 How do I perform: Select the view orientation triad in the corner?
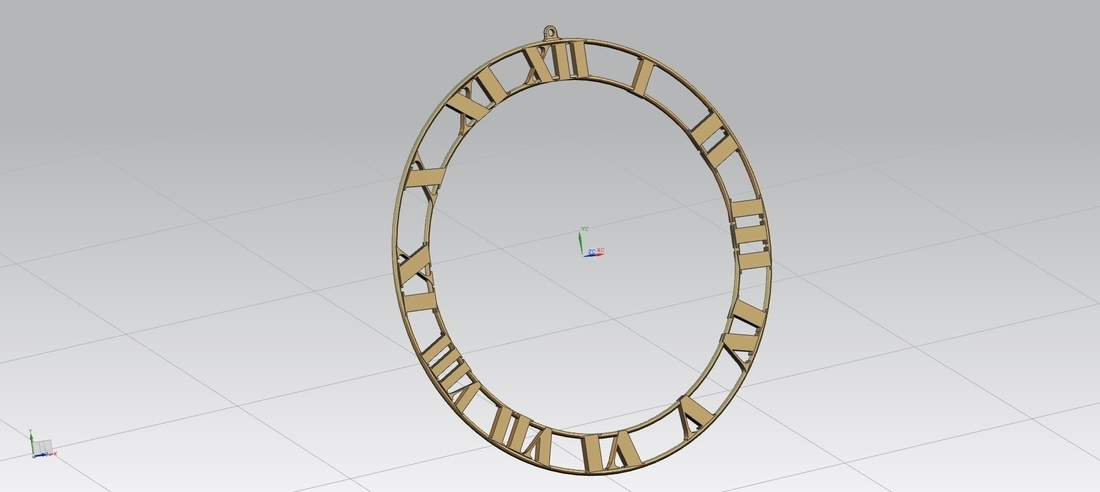click(41, 444)
